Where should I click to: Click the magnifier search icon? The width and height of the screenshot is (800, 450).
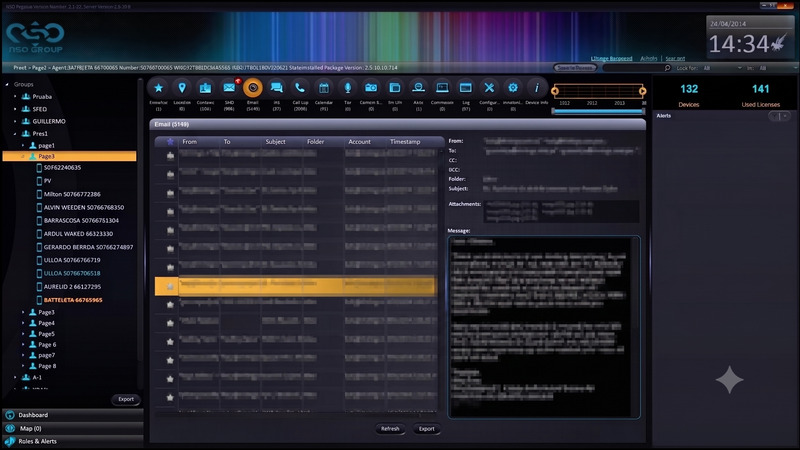(667, 68)
